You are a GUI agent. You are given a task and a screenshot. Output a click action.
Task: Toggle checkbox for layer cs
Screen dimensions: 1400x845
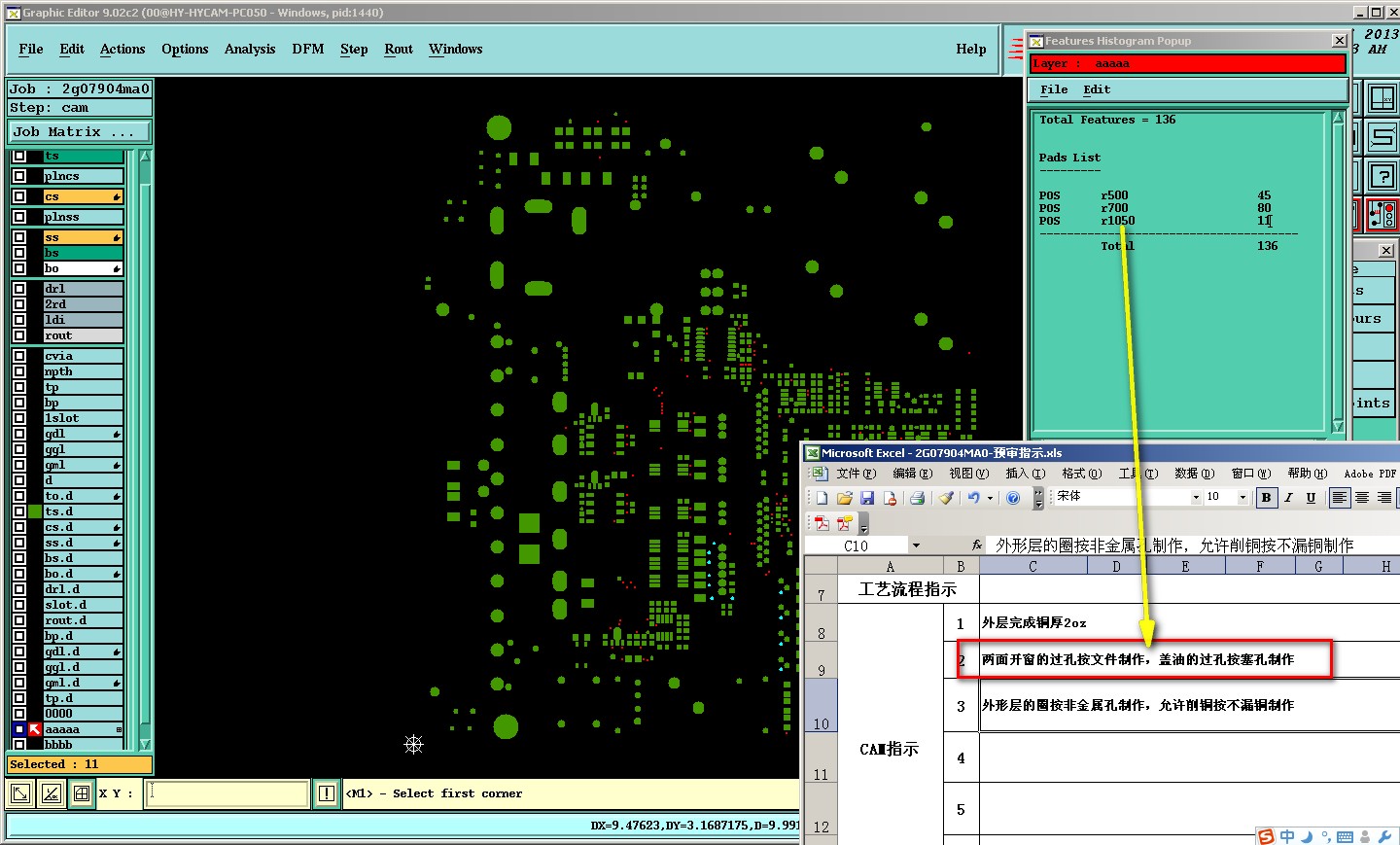19,196
